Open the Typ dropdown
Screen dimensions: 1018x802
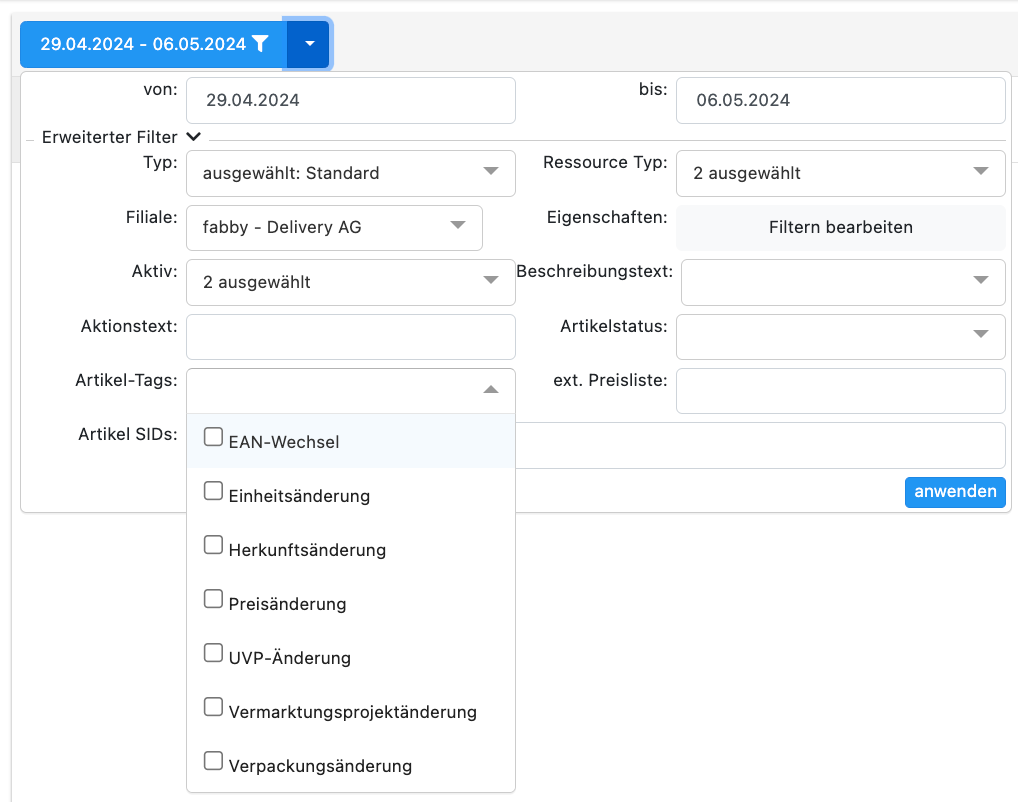[x=350, y=173]
